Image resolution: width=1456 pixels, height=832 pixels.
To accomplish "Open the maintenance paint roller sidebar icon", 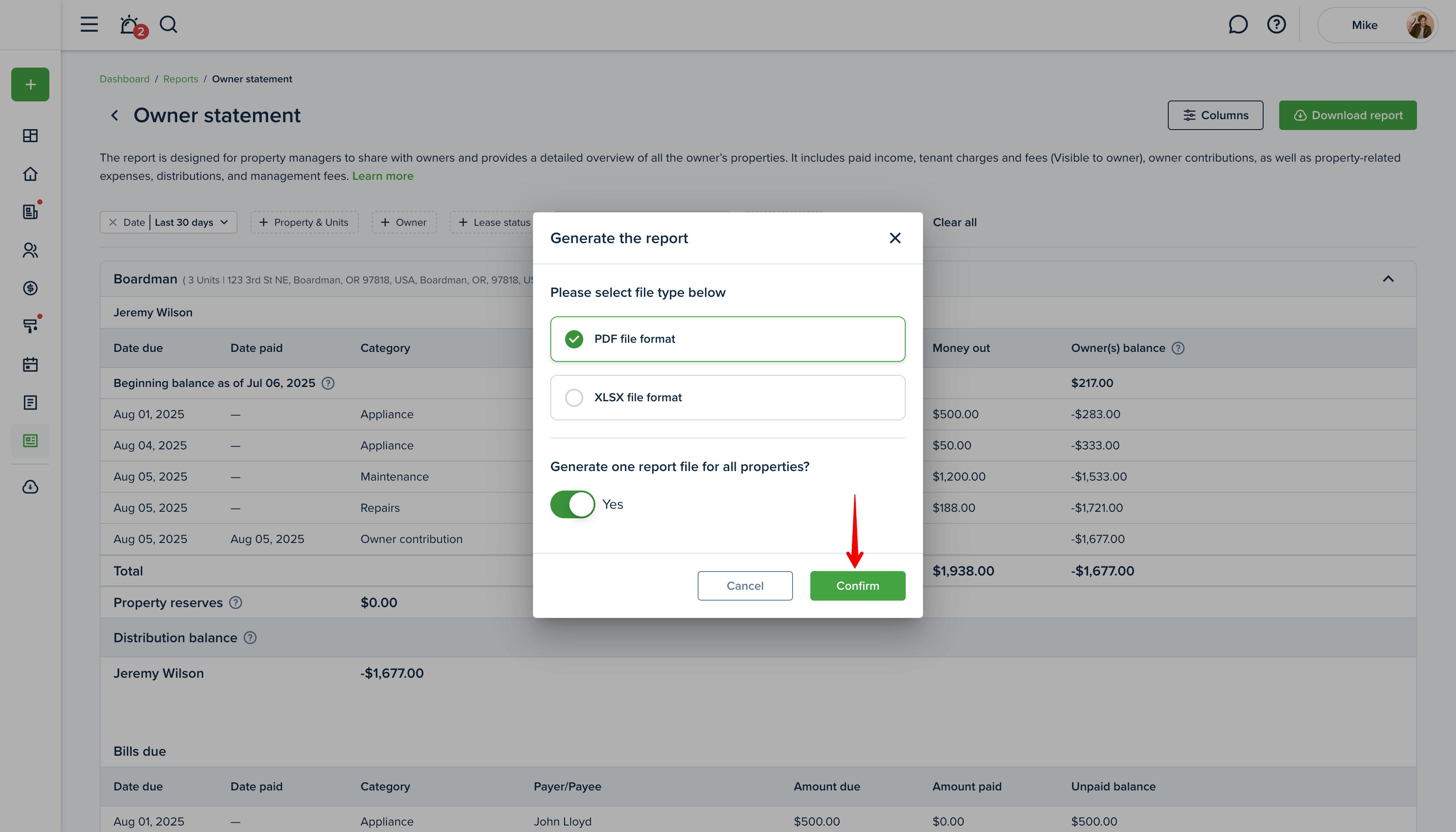I will pyautogui.click(x=30, y=326).
